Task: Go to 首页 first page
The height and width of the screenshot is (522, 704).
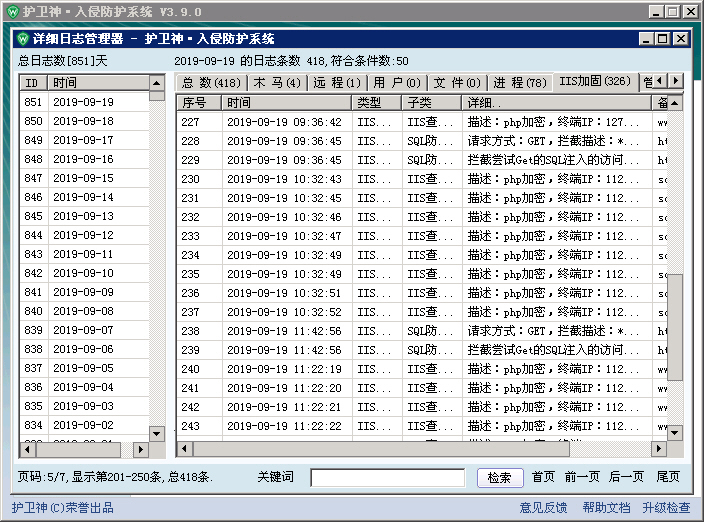Action: click(x=543, y=477)
